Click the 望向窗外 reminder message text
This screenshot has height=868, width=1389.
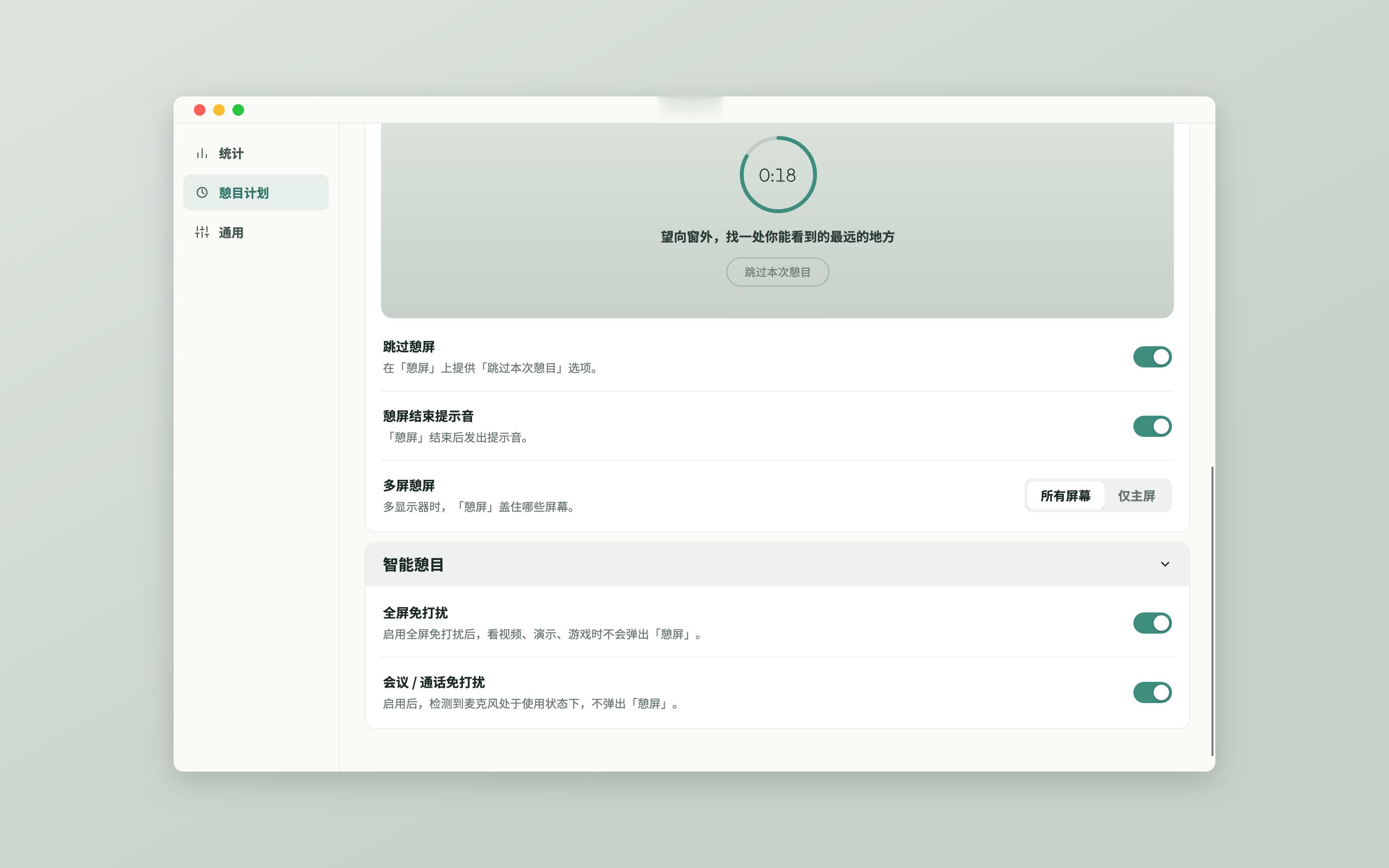(777, 236)
